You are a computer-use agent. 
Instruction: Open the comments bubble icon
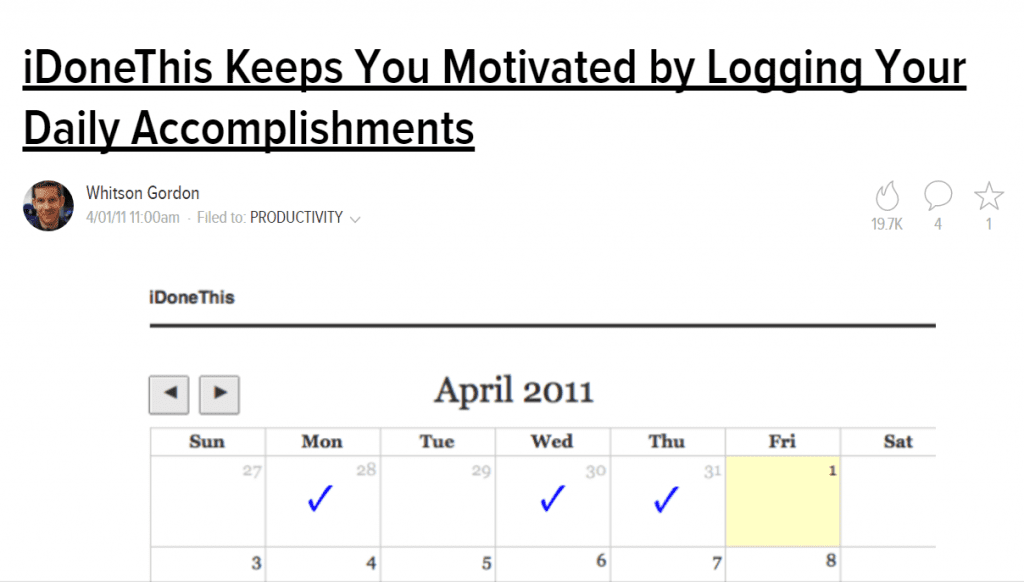pos(937,196)
